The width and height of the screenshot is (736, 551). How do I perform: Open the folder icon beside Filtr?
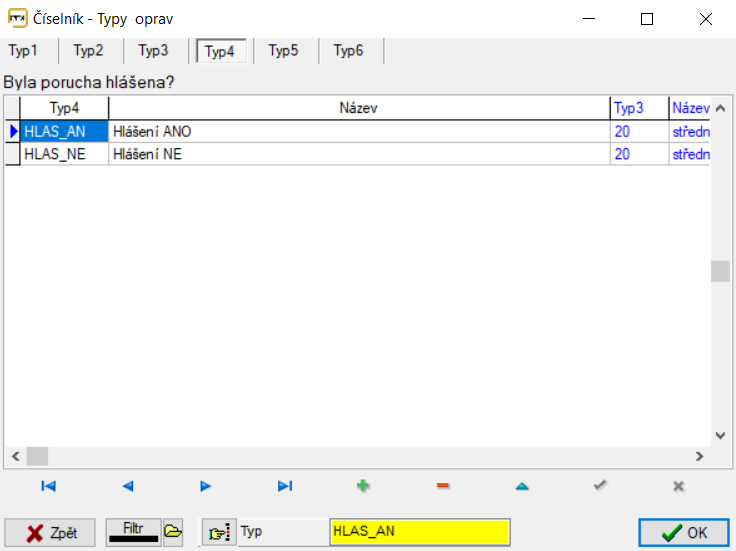pyautogui.click(x=173, y=532)
